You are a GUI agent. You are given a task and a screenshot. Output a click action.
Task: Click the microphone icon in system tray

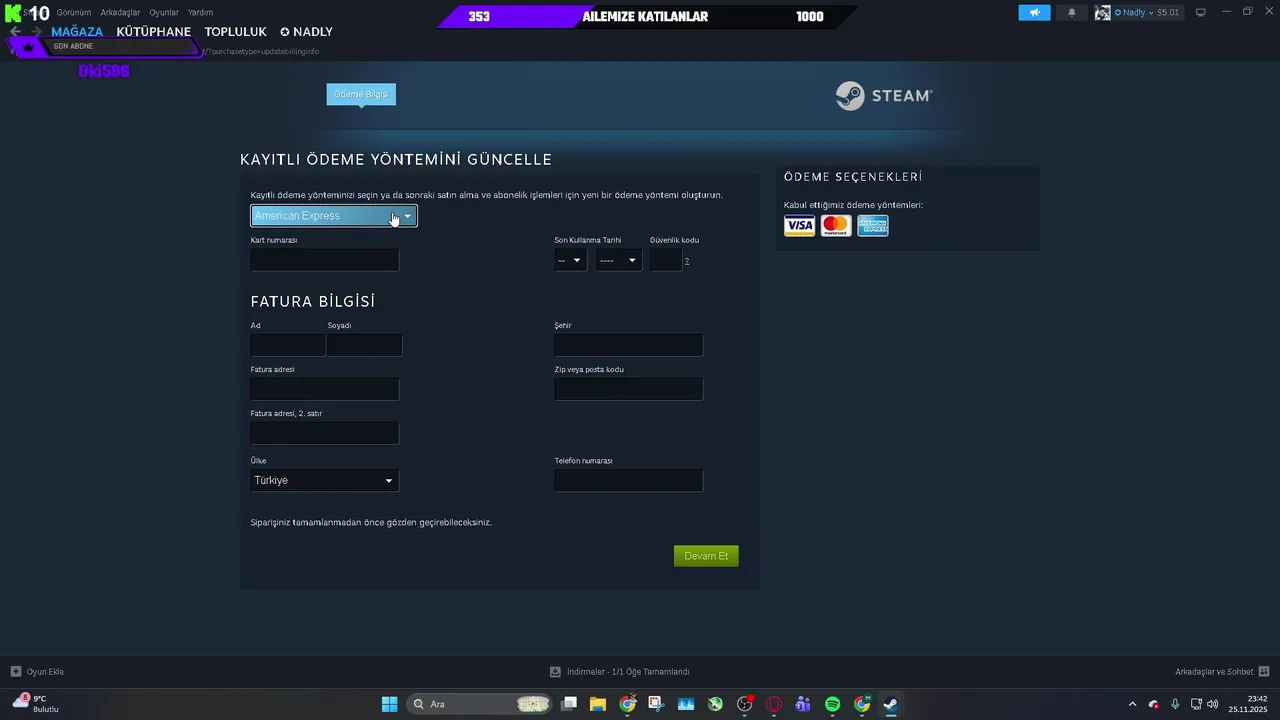click(x=1175, y=704)
